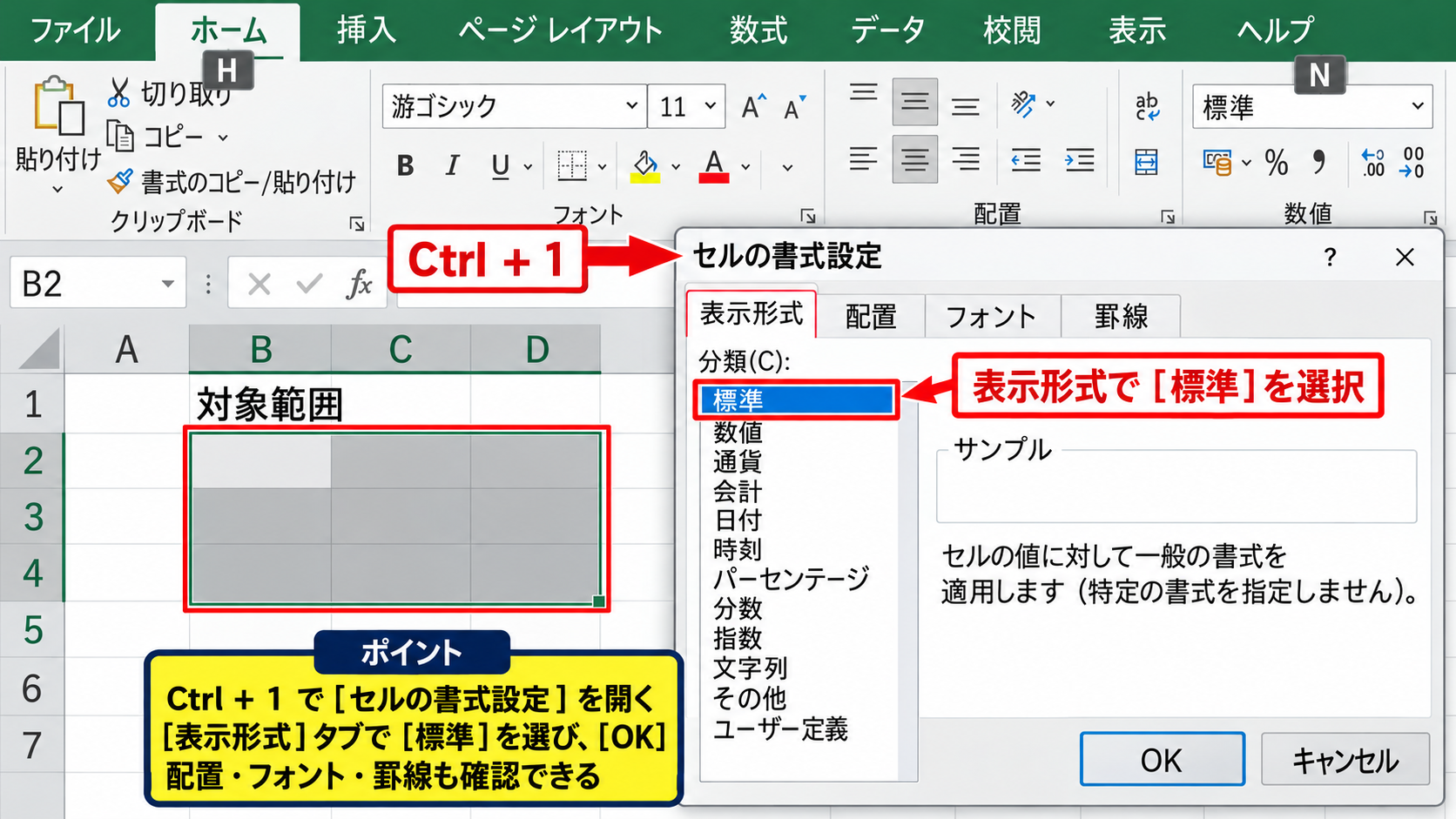Screen dimensions: 1456x819
Task: Open the accounting number format dropdown arrow
Action: pos(1246,163)
